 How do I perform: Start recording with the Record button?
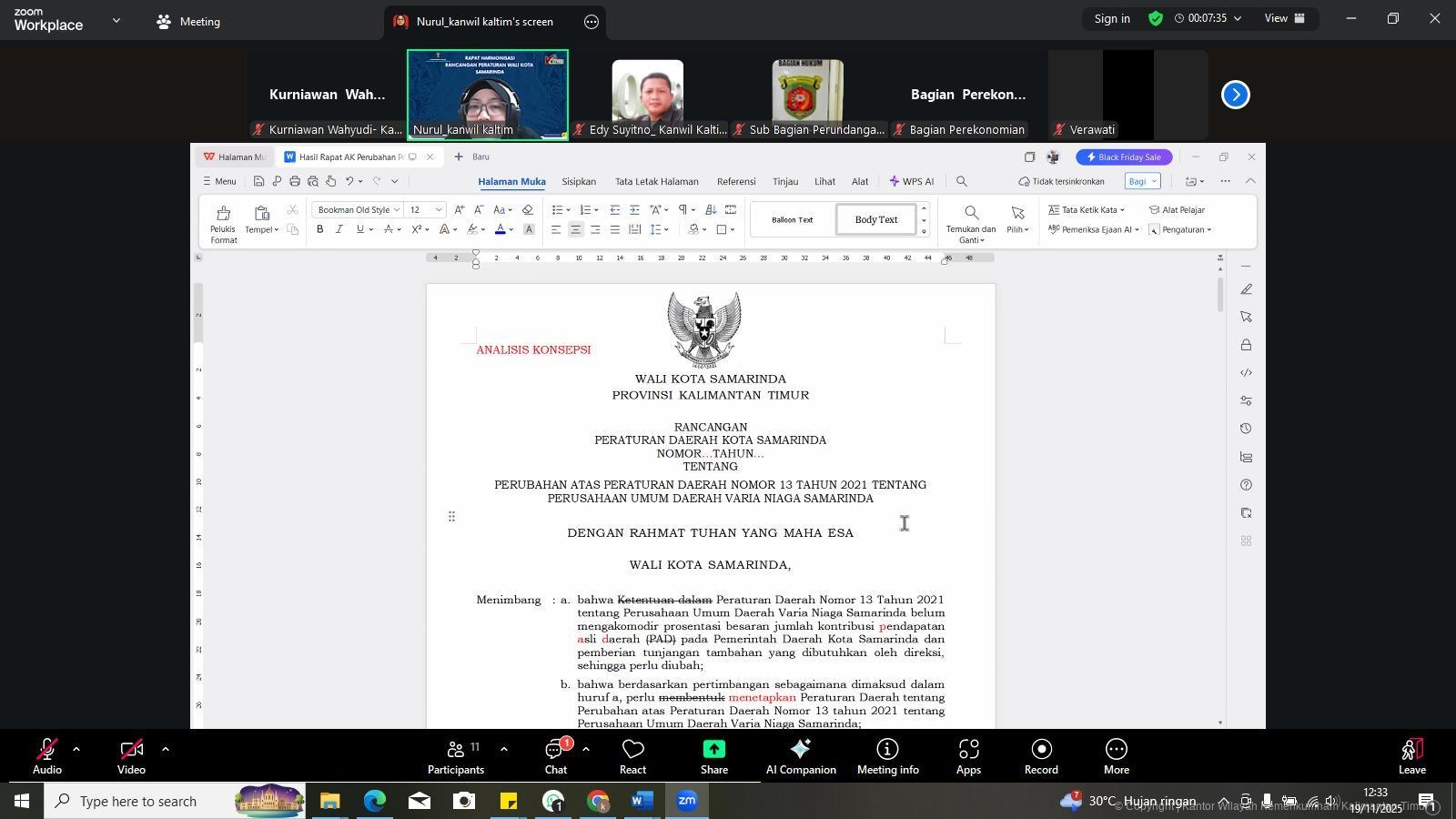click(1041, 755)
